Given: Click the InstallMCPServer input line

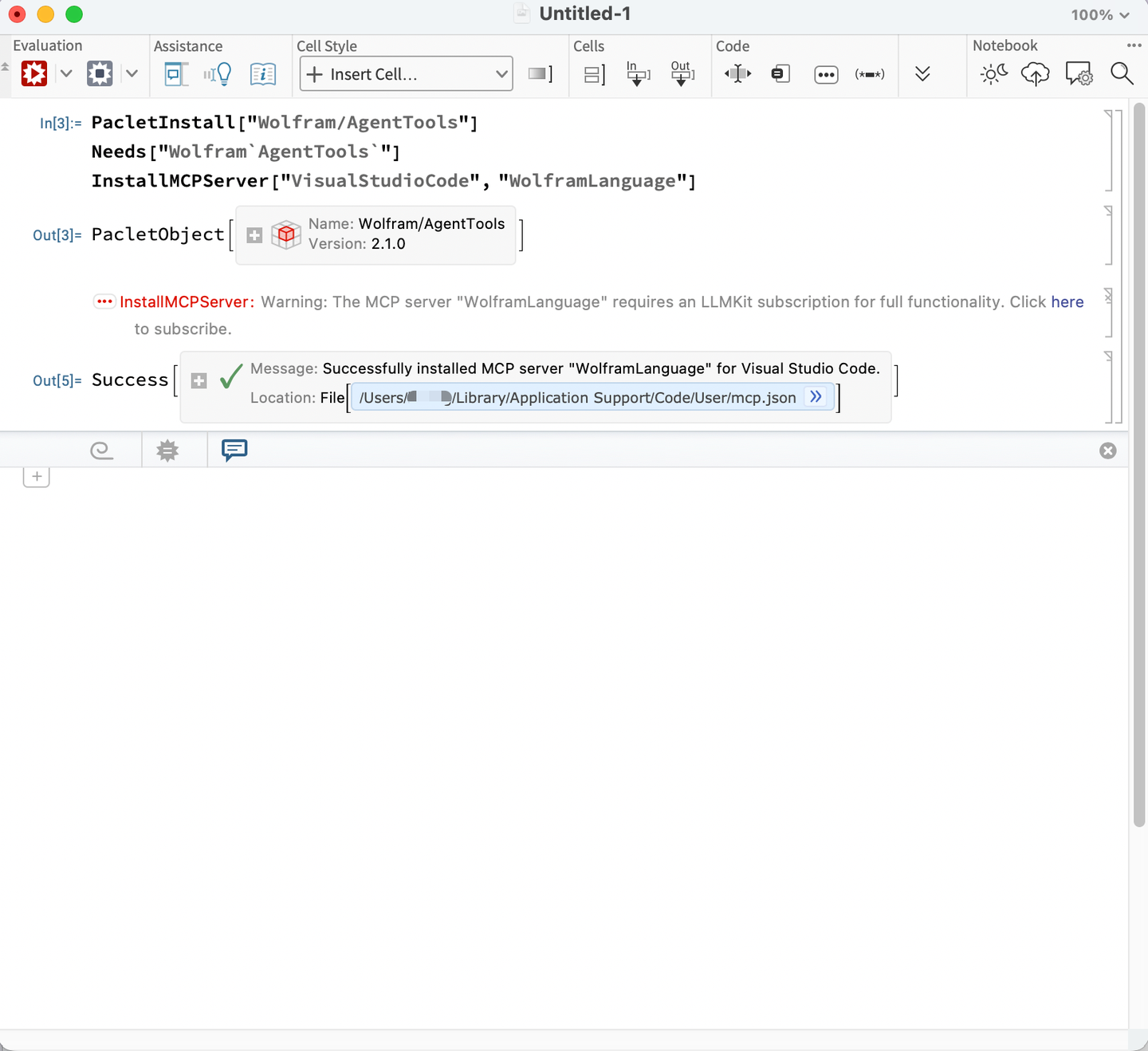Looking at the screenshot, I should coord(394,181).
